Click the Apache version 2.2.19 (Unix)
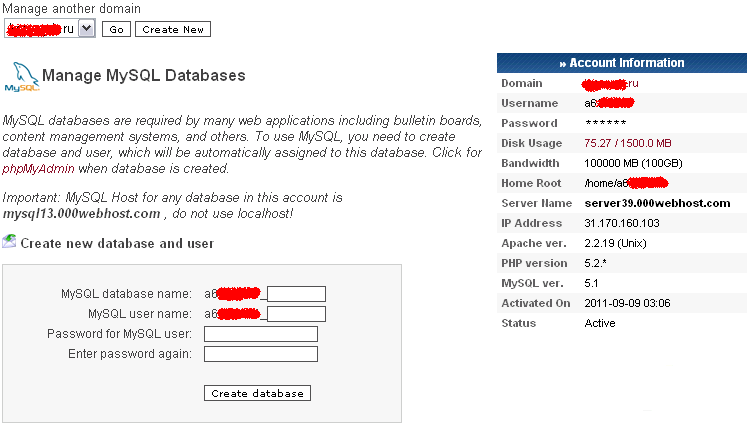The image size is (754, 426). click(x=615, y=243)
